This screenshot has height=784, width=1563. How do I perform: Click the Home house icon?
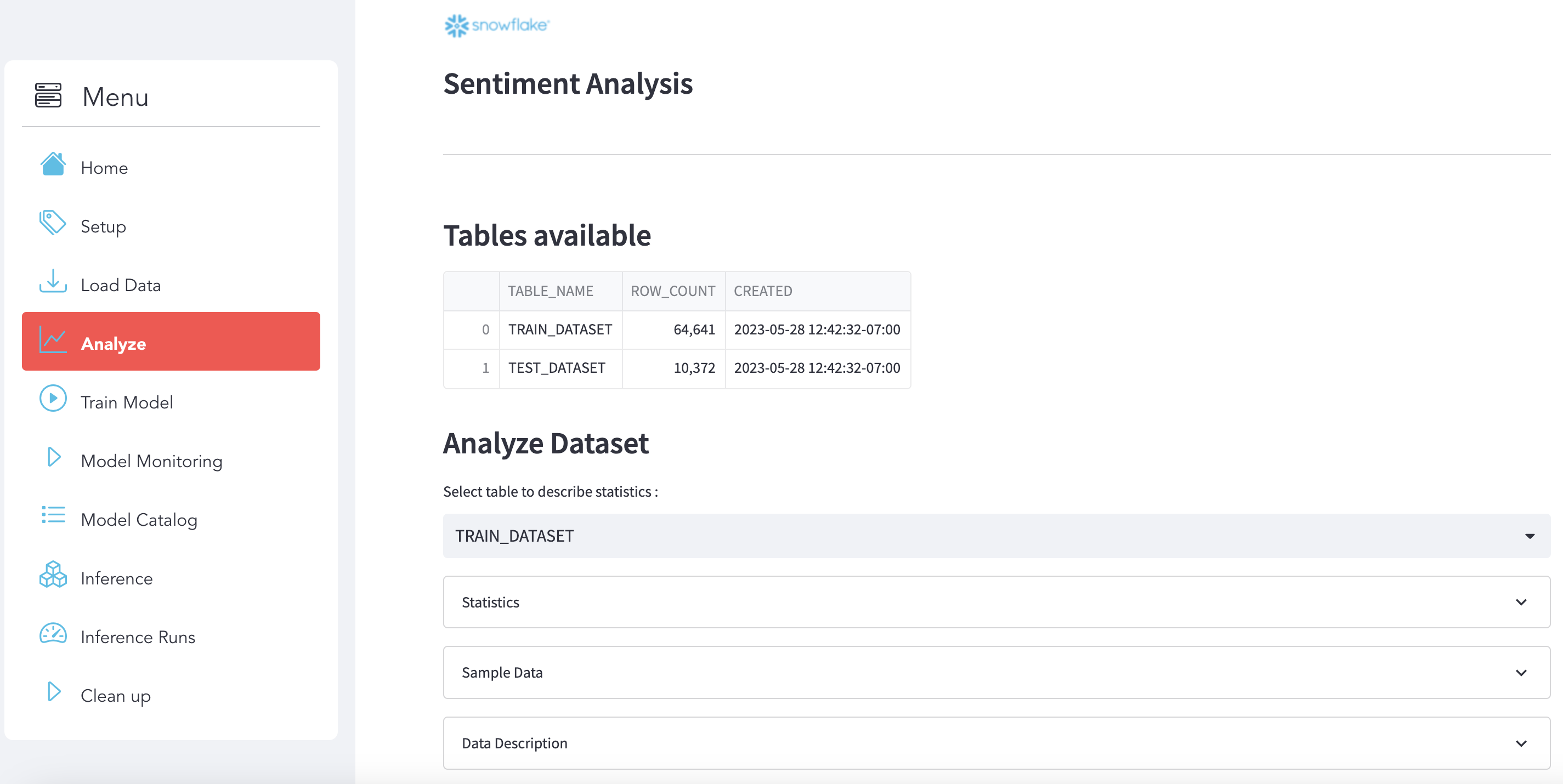(53, 164)
